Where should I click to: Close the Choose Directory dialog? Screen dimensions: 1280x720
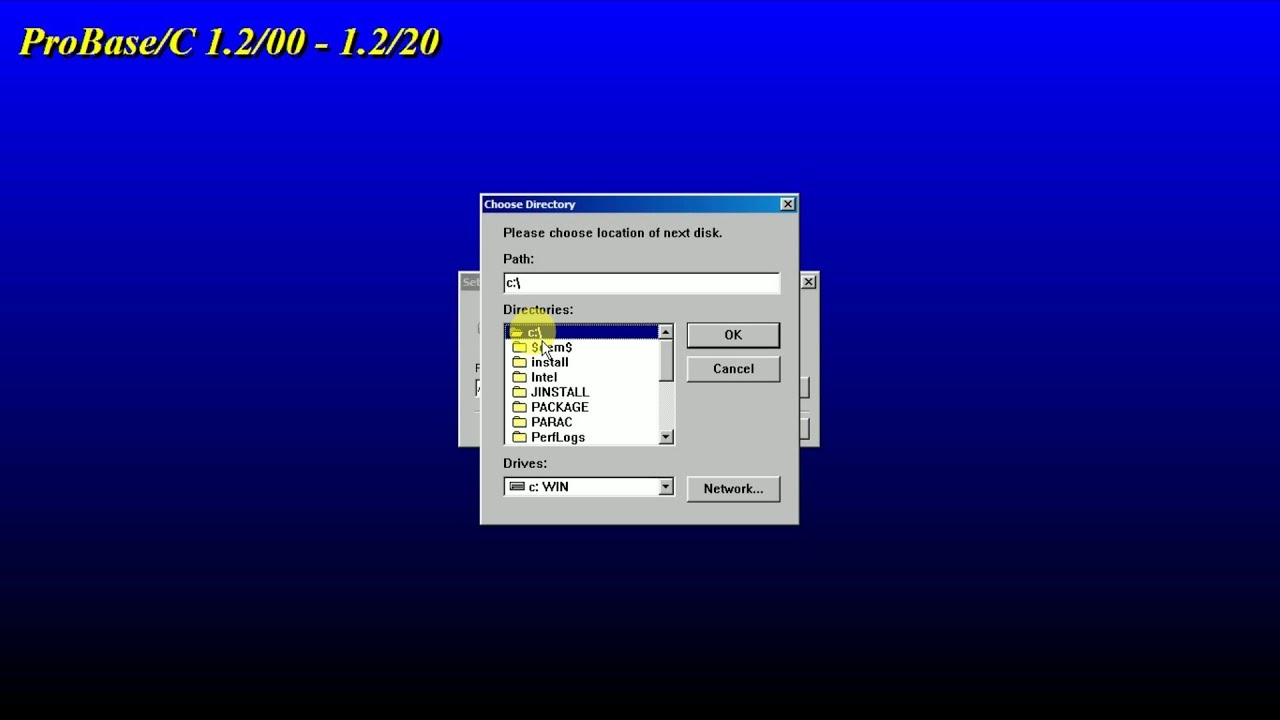788,204
